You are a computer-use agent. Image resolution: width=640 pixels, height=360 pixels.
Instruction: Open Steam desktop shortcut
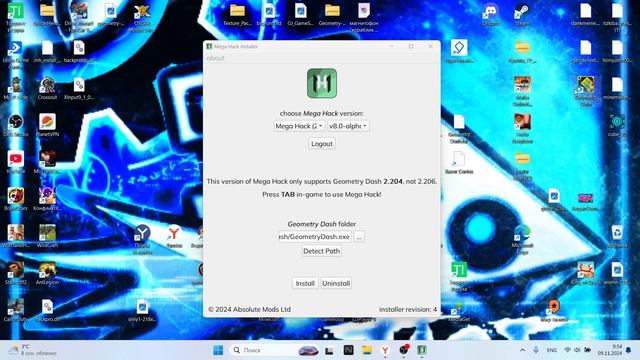click(x=522, y=15)
